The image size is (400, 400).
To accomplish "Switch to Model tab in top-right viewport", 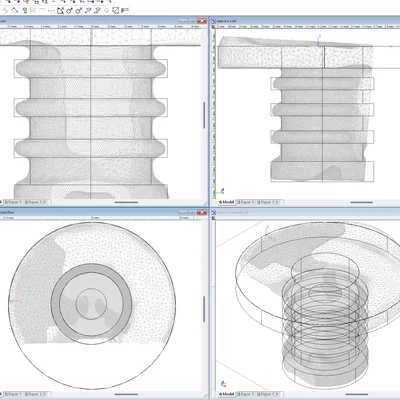I will coord(226,202).
